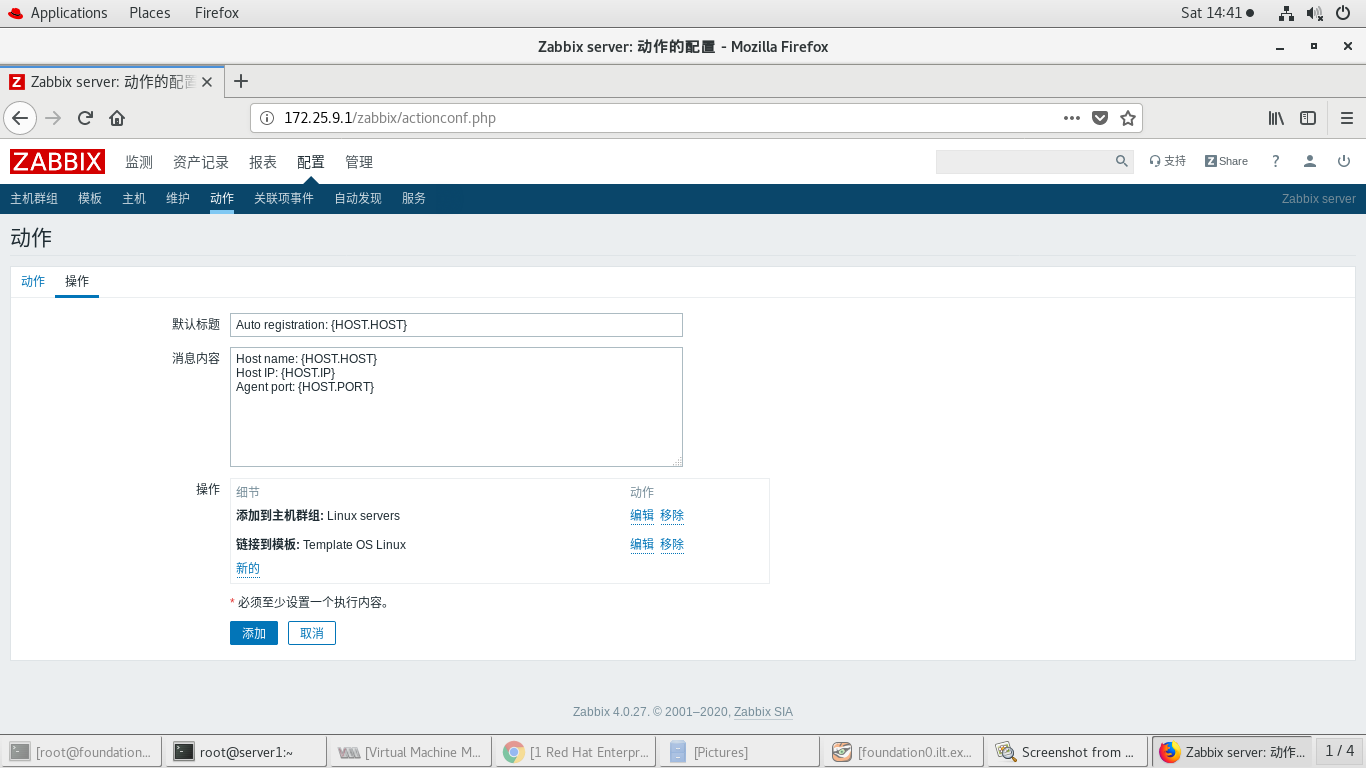Open the Firefox Library icon
The image size is (1366, 768).
1276,117
